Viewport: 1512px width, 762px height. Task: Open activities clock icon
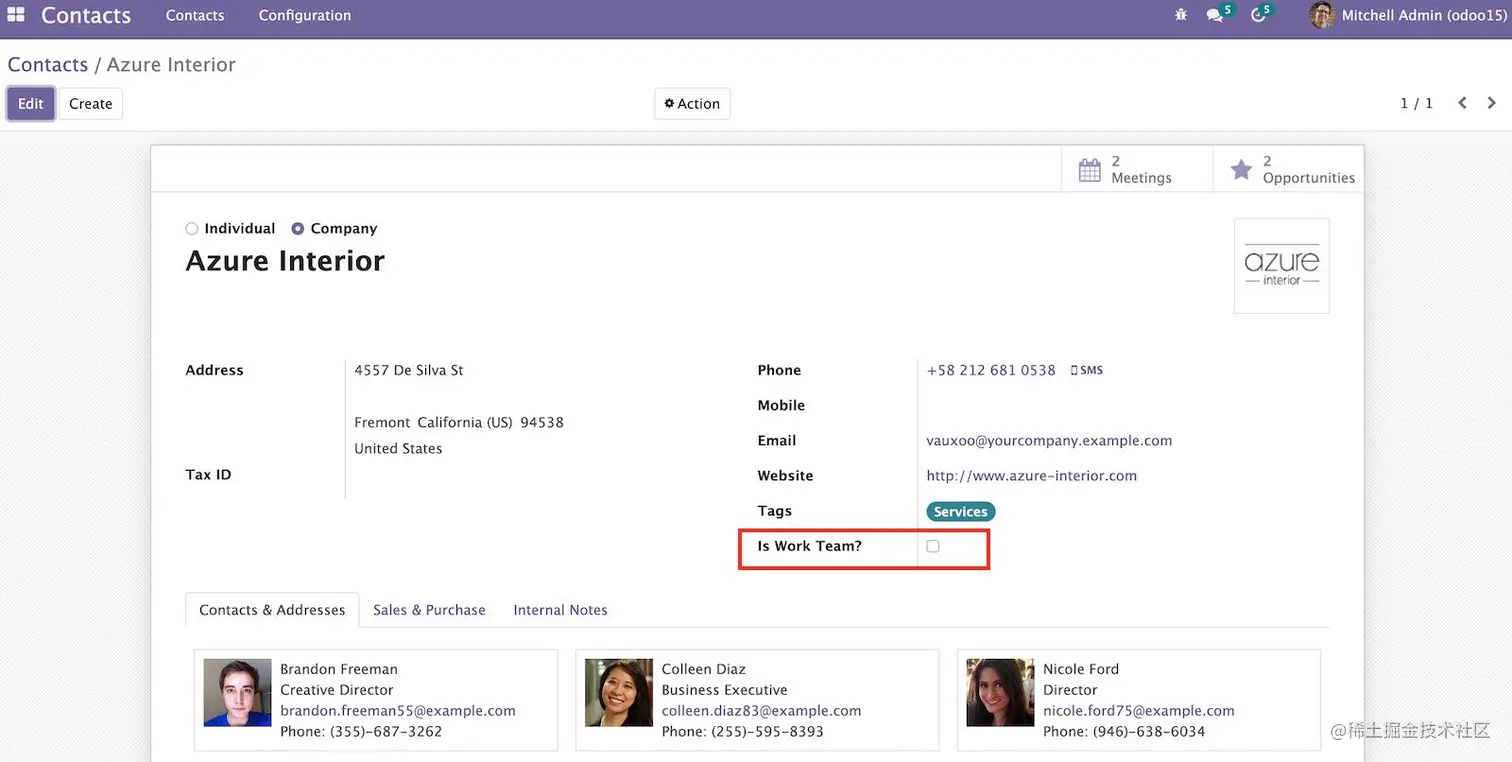(1260, 15)
